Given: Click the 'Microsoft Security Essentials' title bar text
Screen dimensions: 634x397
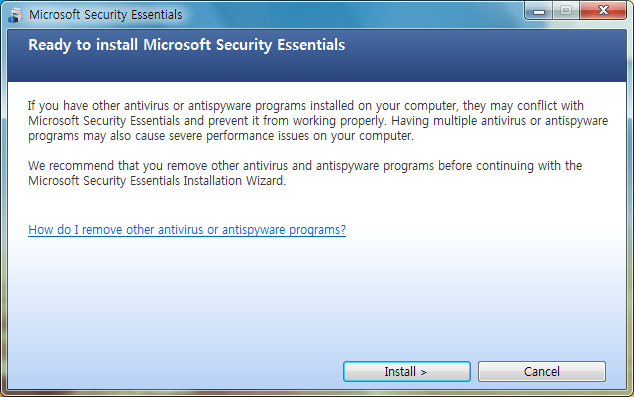Looking at the screenshot, I should pos(106,15).
